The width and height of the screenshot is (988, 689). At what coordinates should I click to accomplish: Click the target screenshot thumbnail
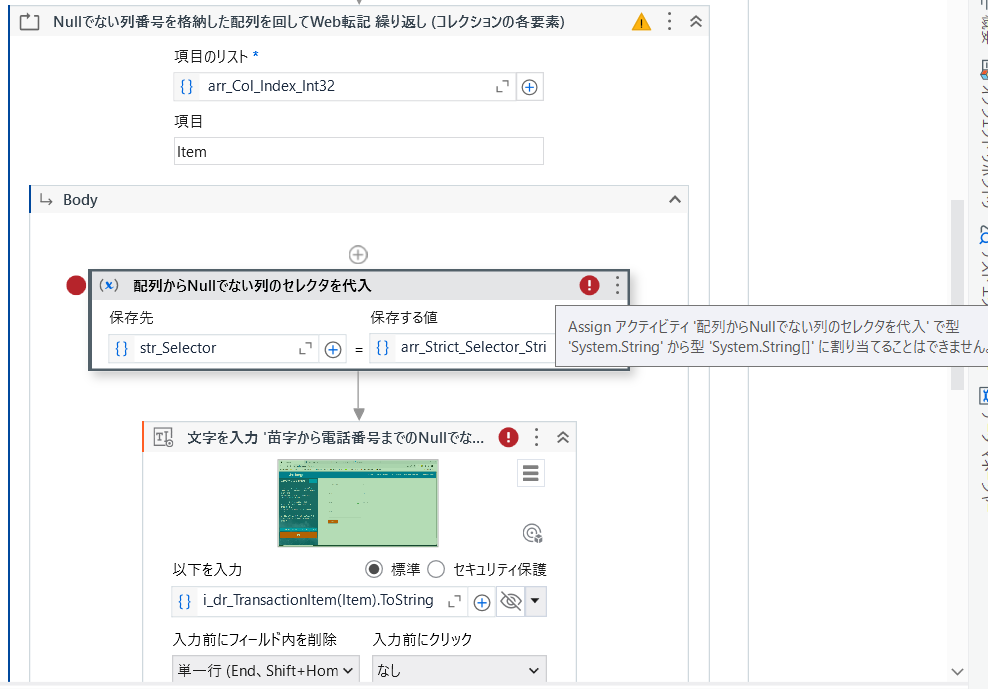tap(358, 503)
